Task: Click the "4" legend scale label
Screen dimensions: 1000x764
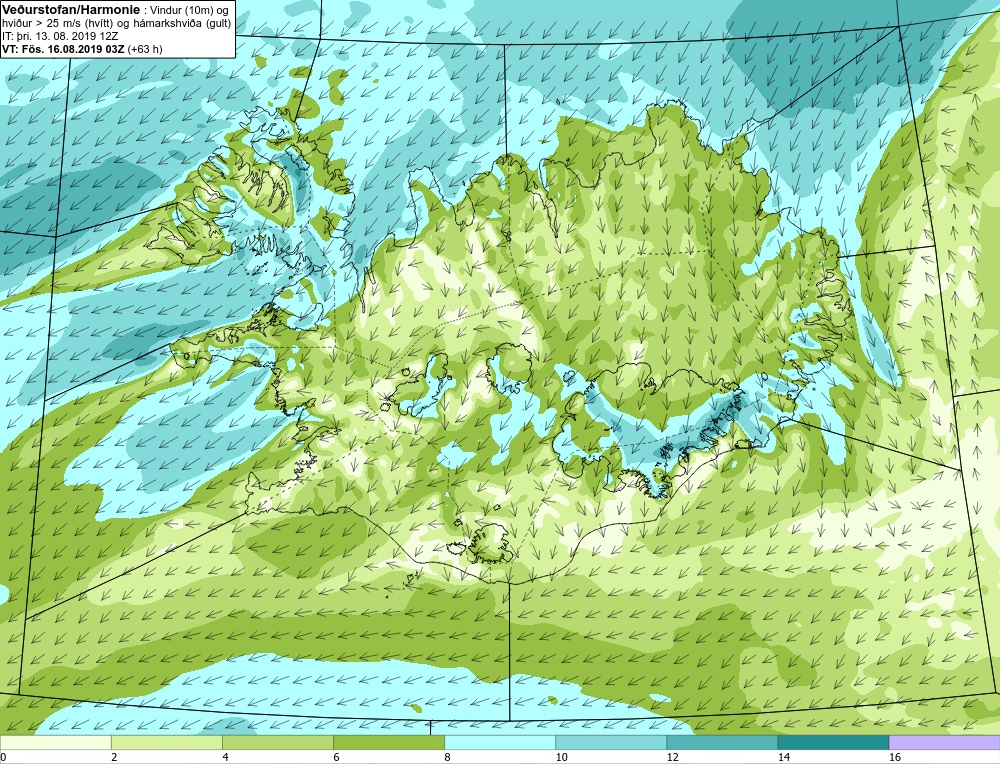Action: pos(225,757)
